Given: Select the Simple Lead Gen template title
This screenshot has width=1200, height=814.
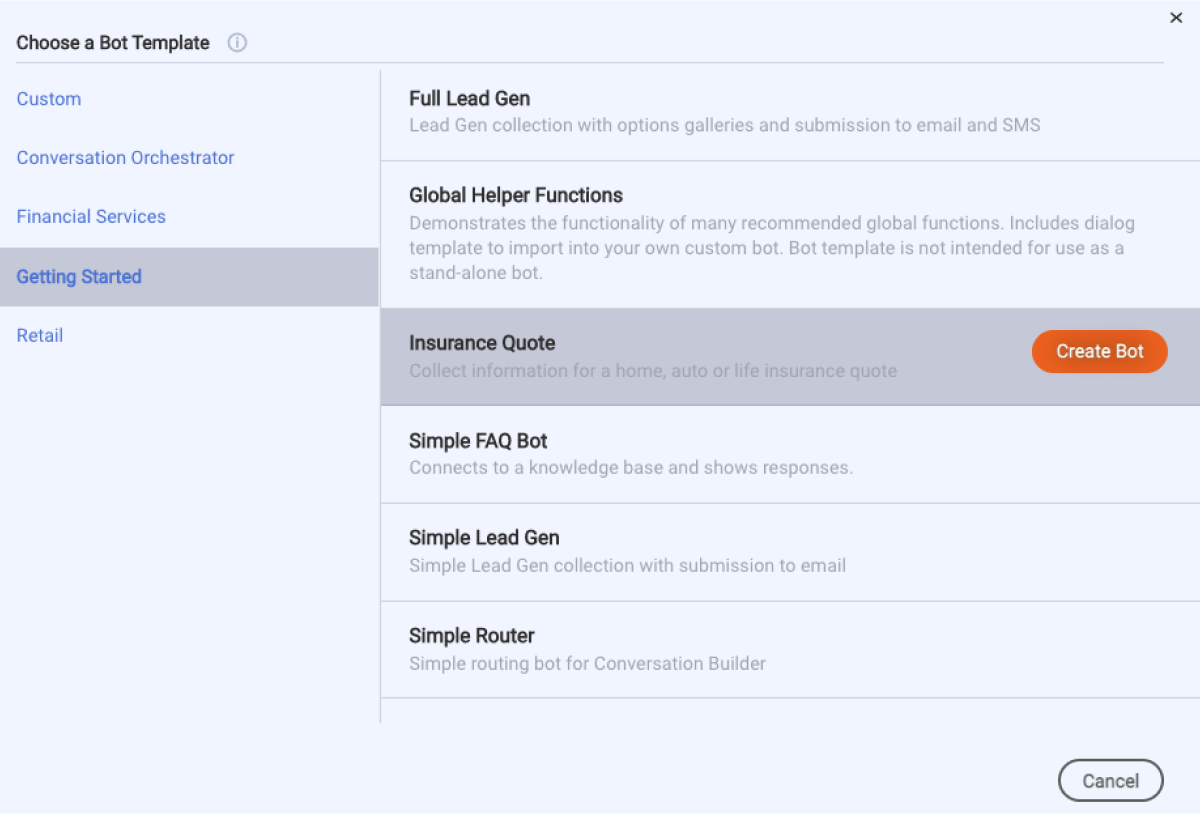Looking at the screenshot, I should (484, 538).
